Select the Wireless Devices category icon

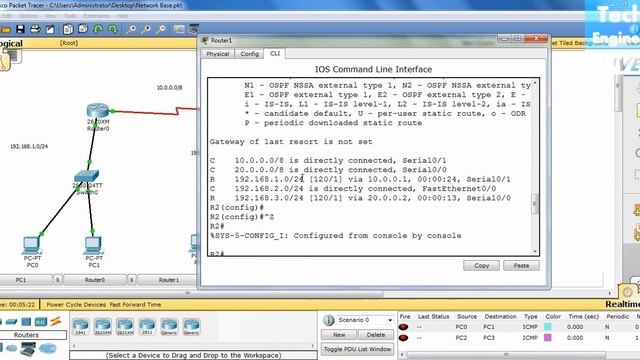coord(41,322)
